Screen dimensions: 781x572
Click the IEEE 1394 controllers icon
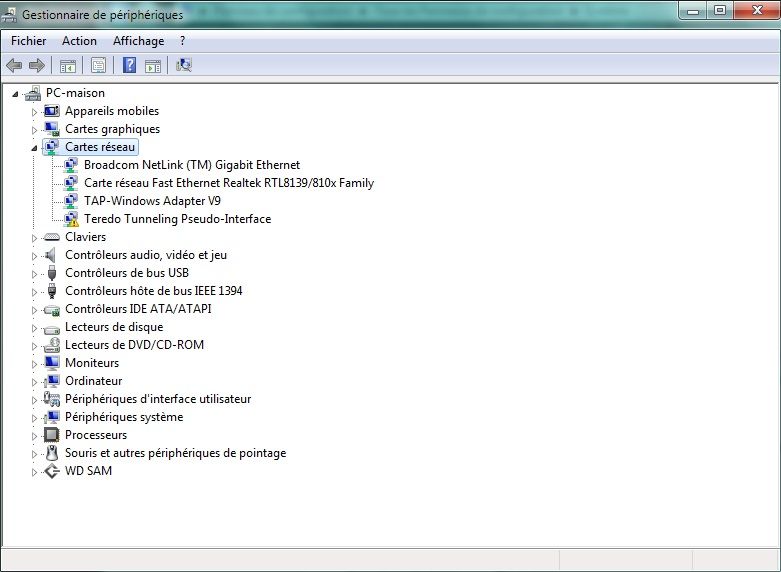[x=52, y=291]
